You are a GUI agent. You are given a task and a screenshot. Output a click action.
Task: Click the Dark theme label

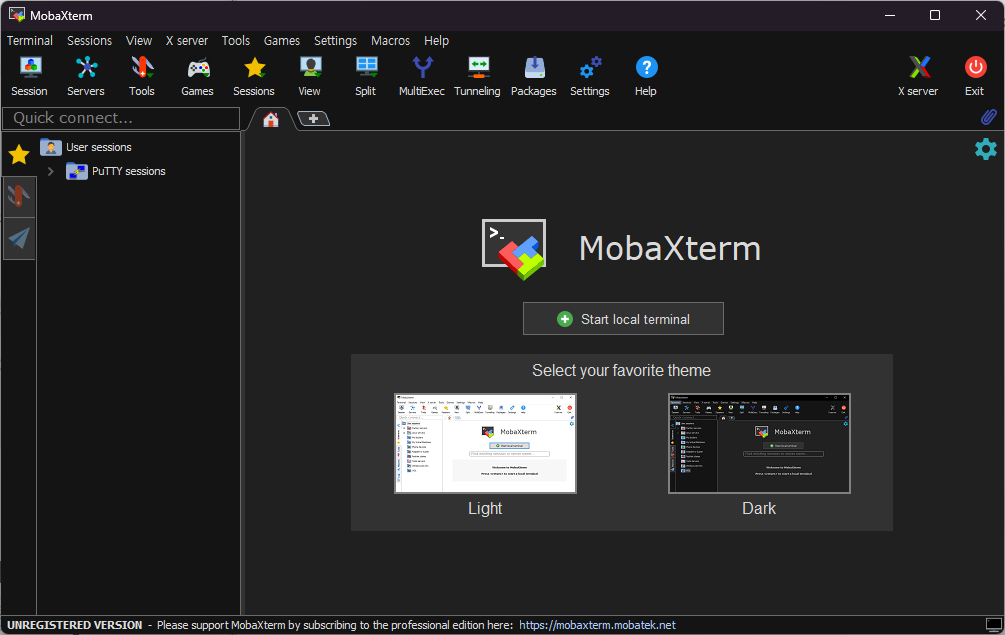coord(759,508)
